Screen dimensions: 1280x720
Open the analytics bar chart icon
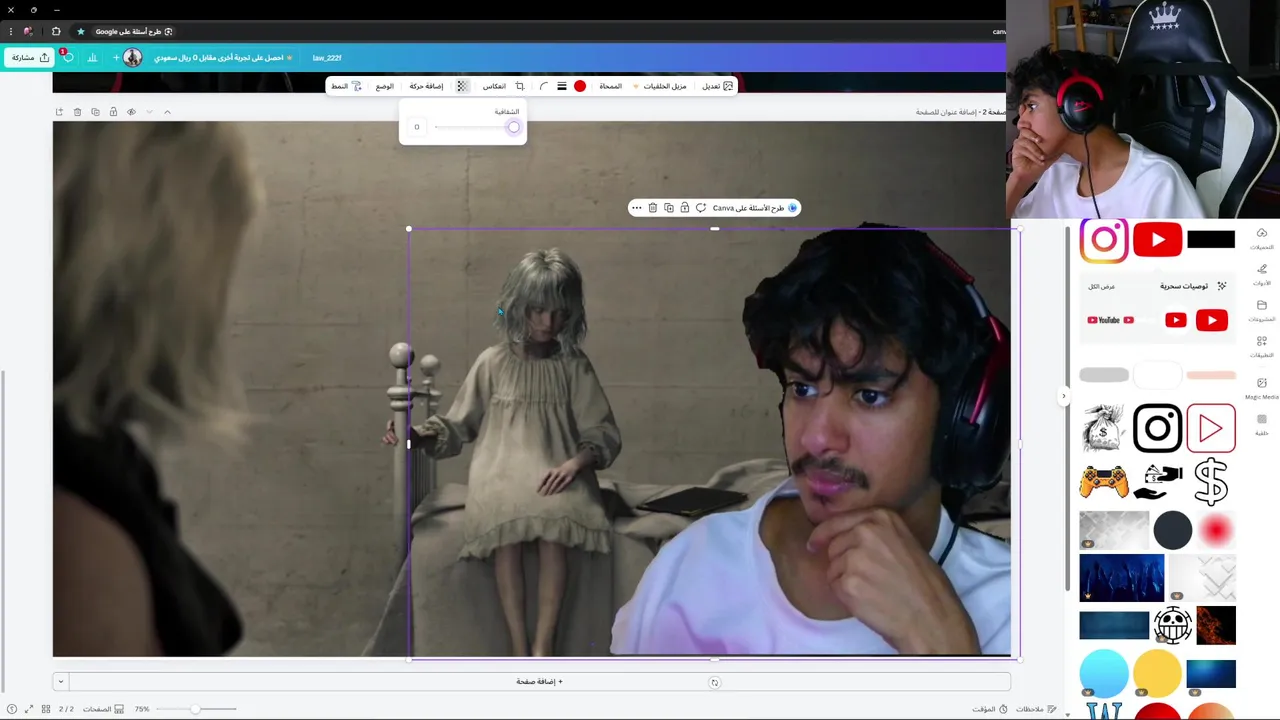click(92, 58)
